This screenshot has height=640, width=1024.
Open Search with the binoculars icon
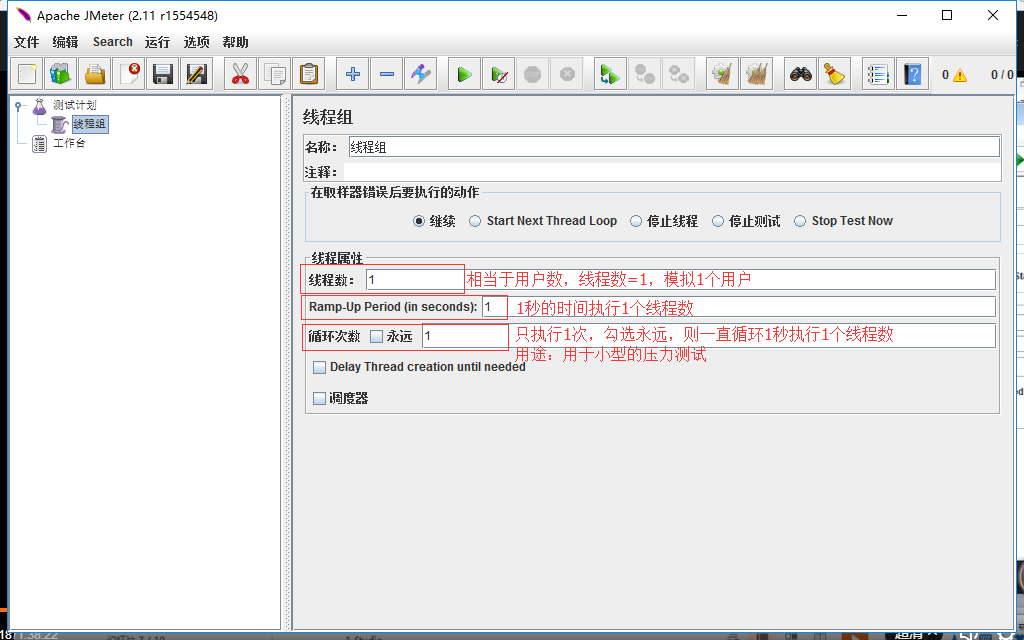[x=801, y=74]
